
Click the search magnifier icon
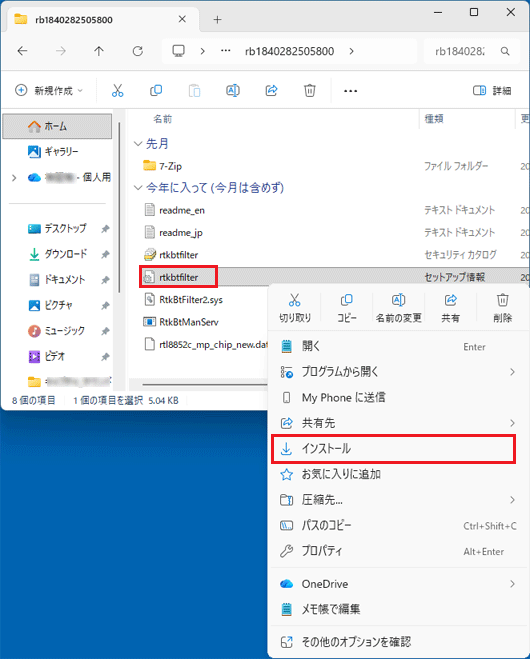(505, 51)
